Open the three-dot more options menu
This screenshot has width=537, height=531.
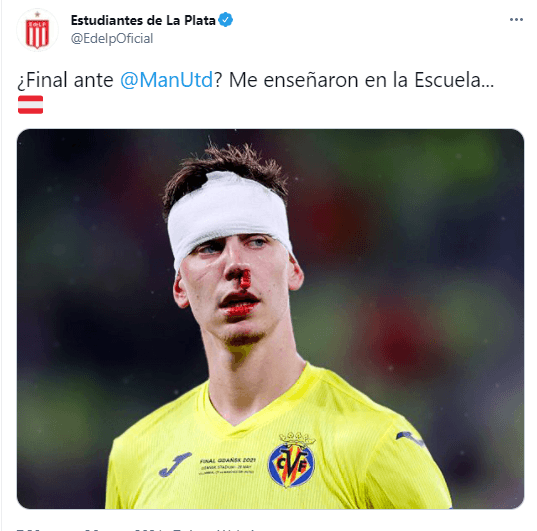(516, 20)
